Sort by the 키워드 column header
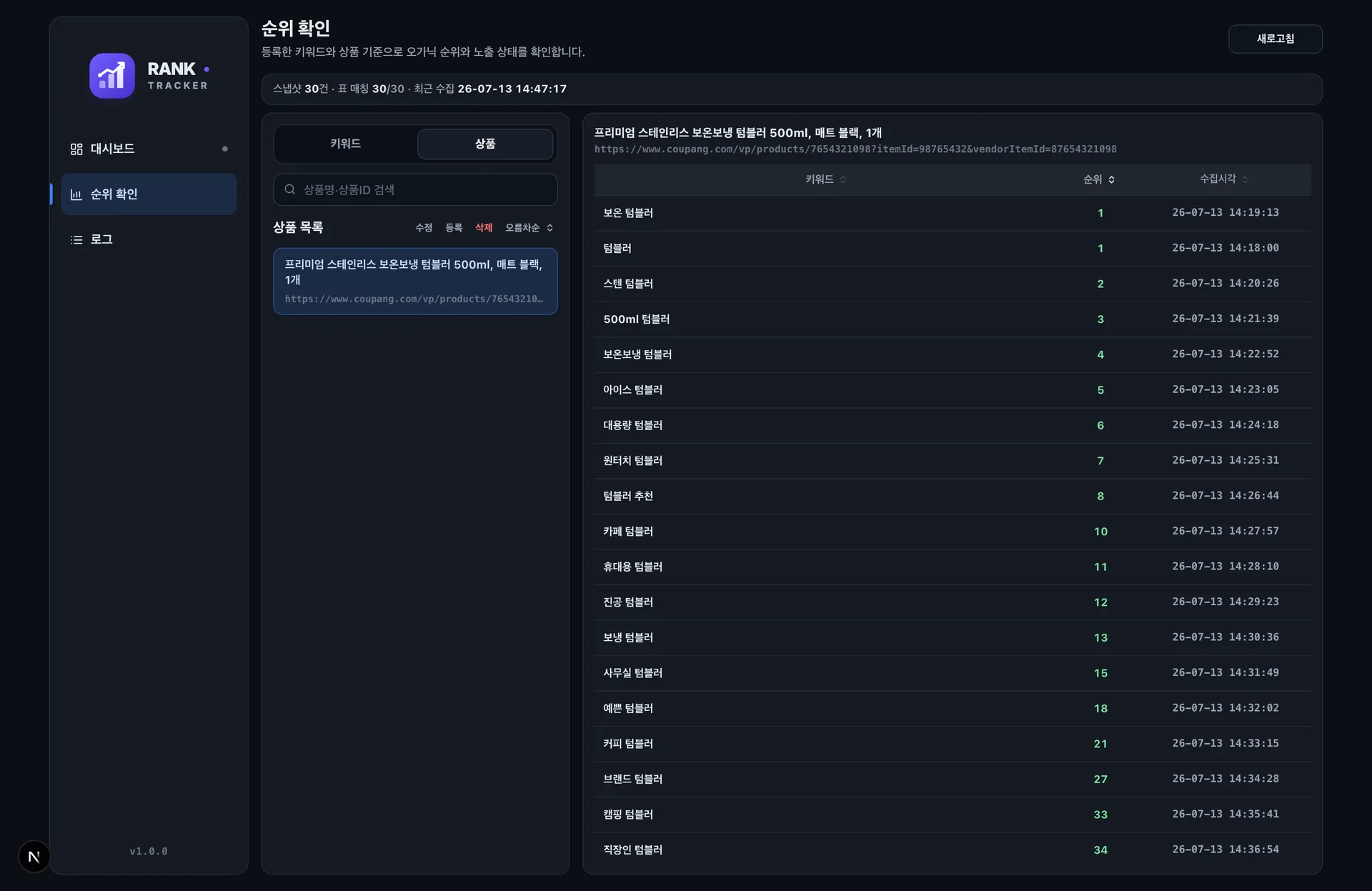This screenshot has width=1372, height=891. tap(825, 179)
